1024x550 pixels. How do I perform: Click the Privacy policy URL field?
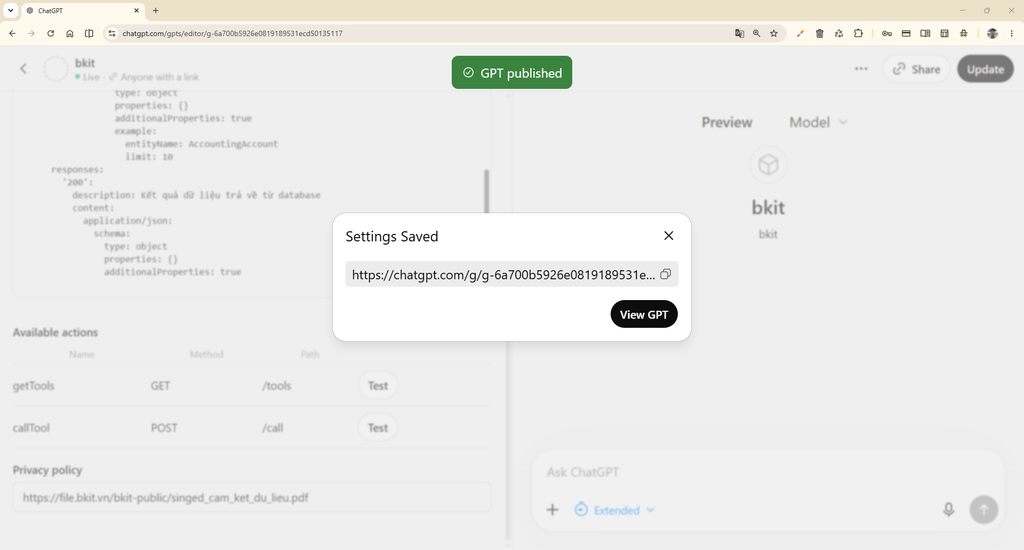coord(251,497)
